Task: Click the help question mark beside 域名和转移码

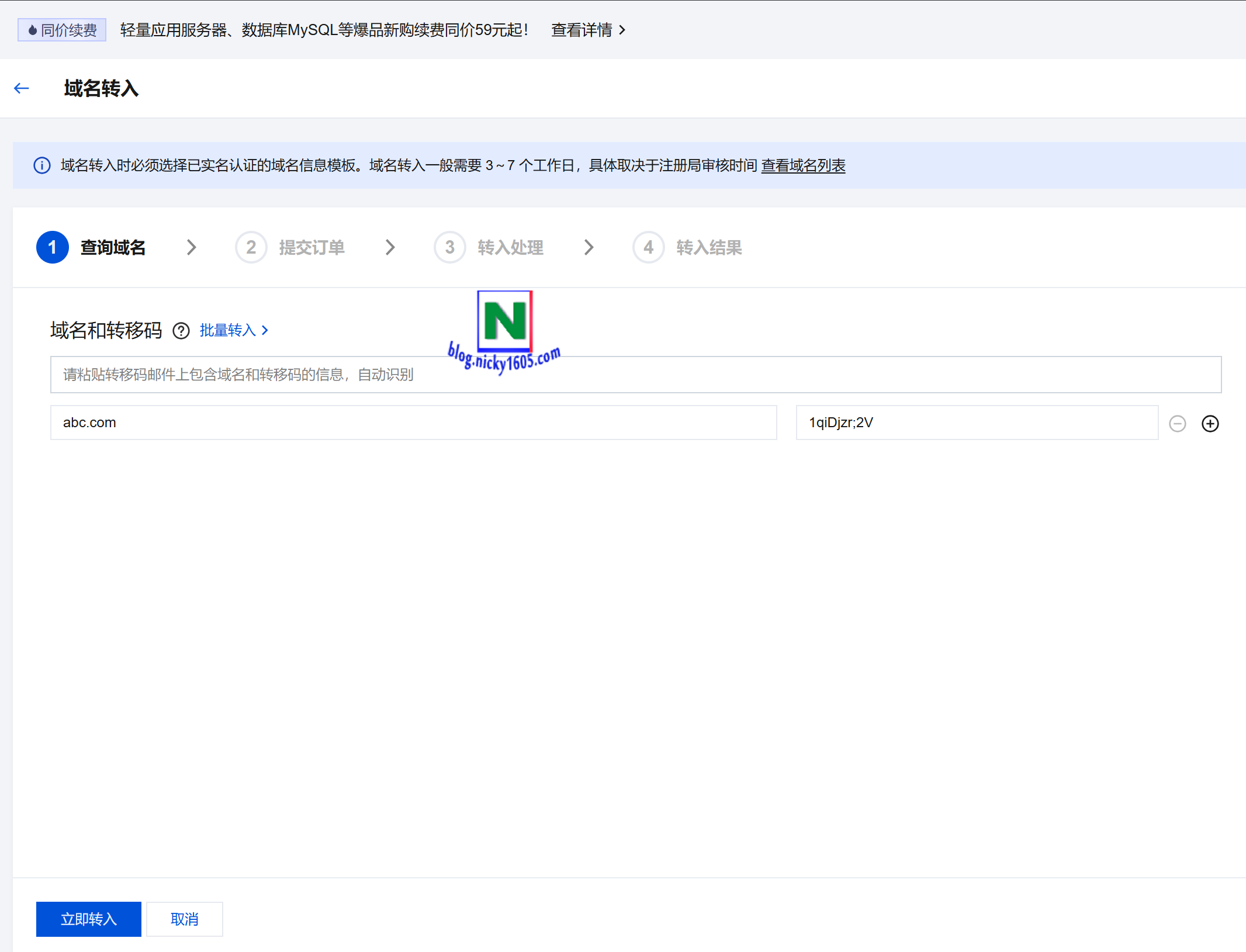Action: tap(181, 331)
